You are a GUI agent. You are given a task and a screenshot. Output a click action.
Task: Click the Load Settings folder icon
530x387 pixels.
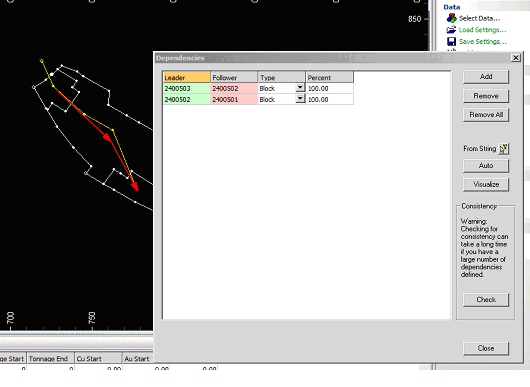451,30
